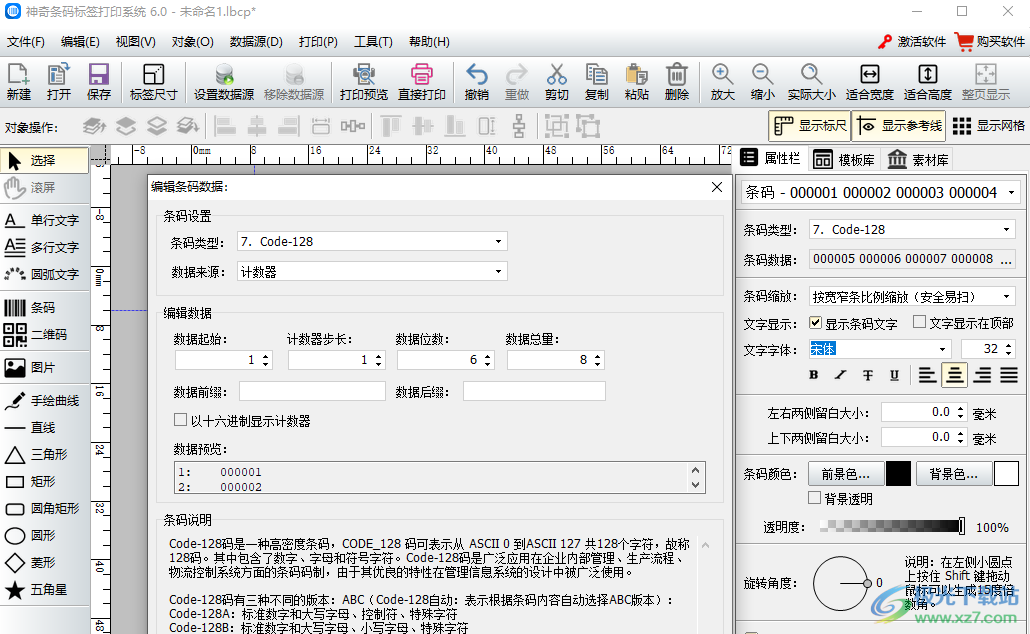Click 激活软件 activate software
The width and height of the screenshot is (1030, 634).
click(912, 41)
